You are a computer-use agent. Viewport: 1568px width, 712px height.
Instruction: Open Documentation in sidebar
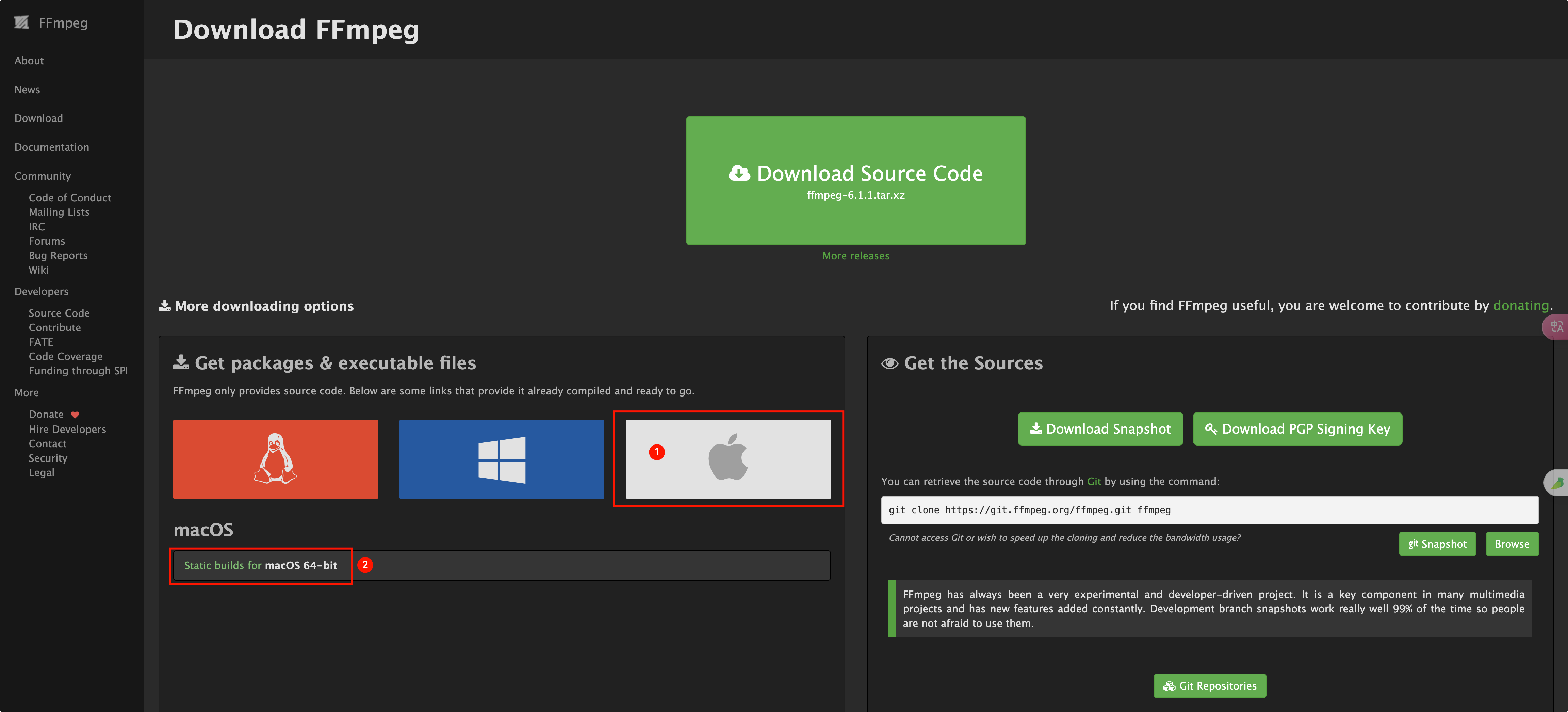[52, 147]
